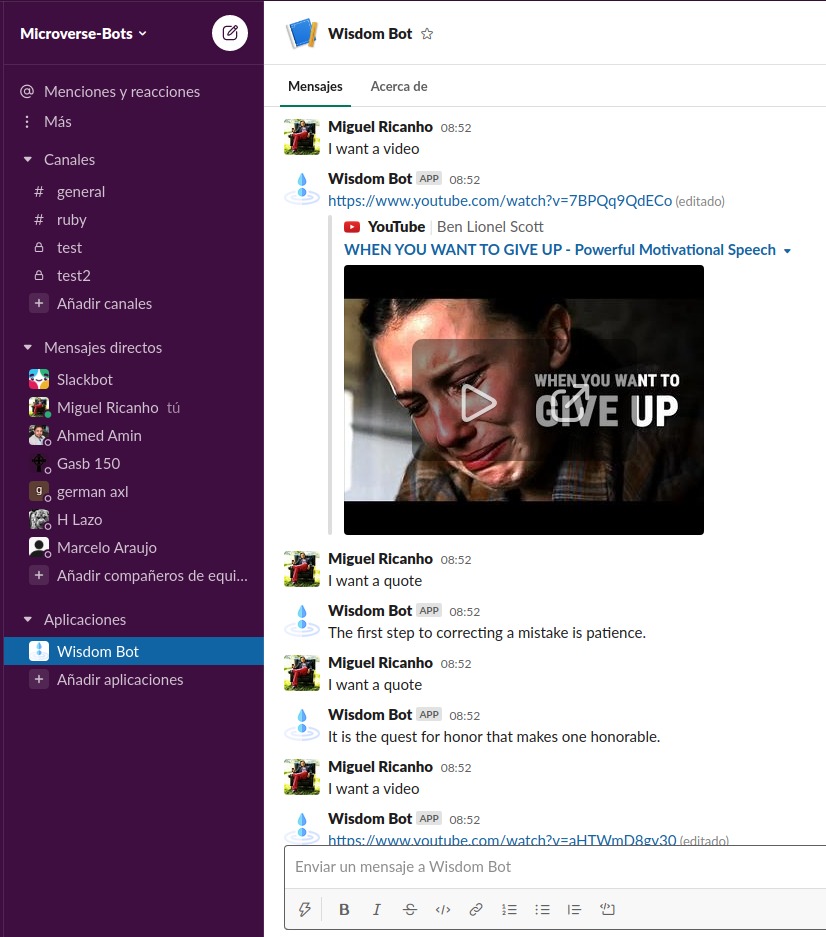
Task: Compose a new message with pencil icon
Action: point(230,33)
